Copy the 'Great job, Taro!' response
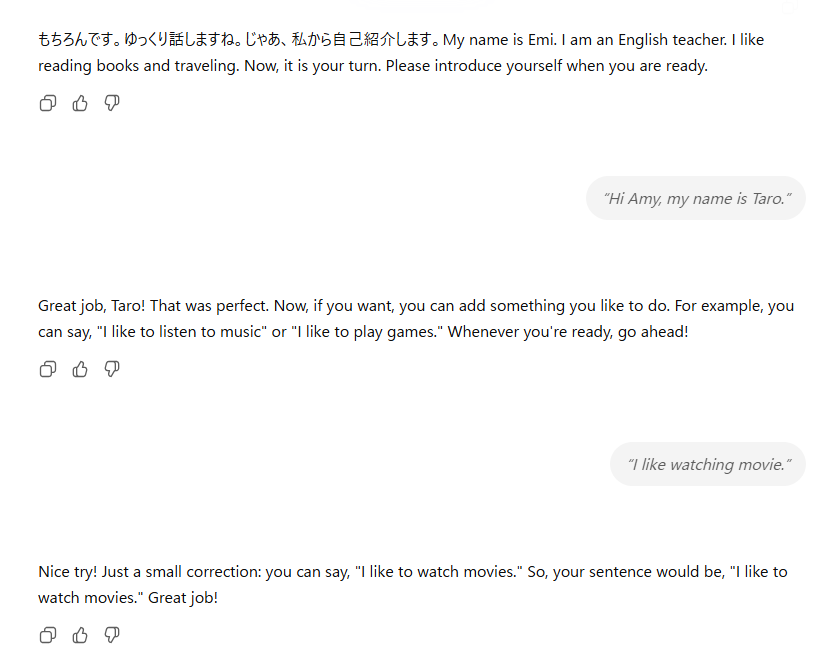The height and width of the screenshot is (672, 834). (x=47, y=369)
